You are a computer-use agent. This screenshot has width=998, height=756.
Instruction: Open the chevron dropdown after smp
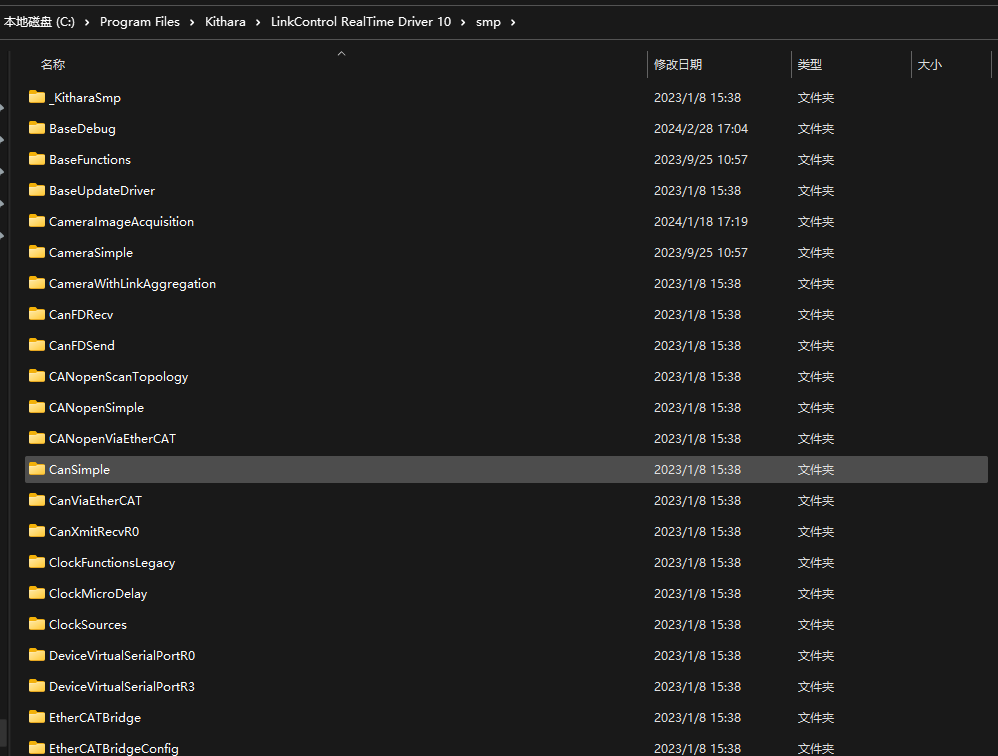click(x=513, y=22)
